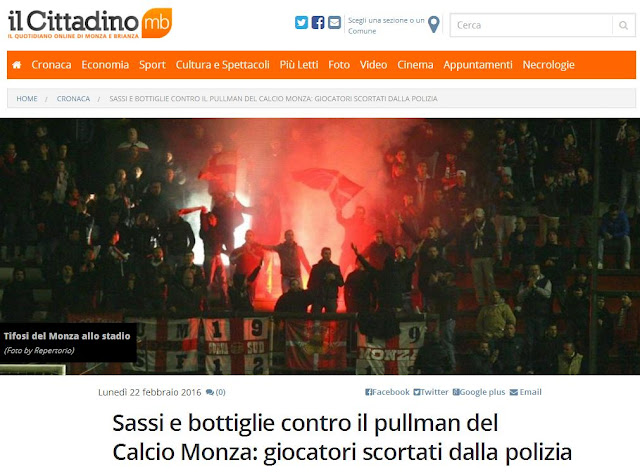This screenshot has width=640, height=474.
Task: Click the search magnifier icon
Action: [623, 25]
